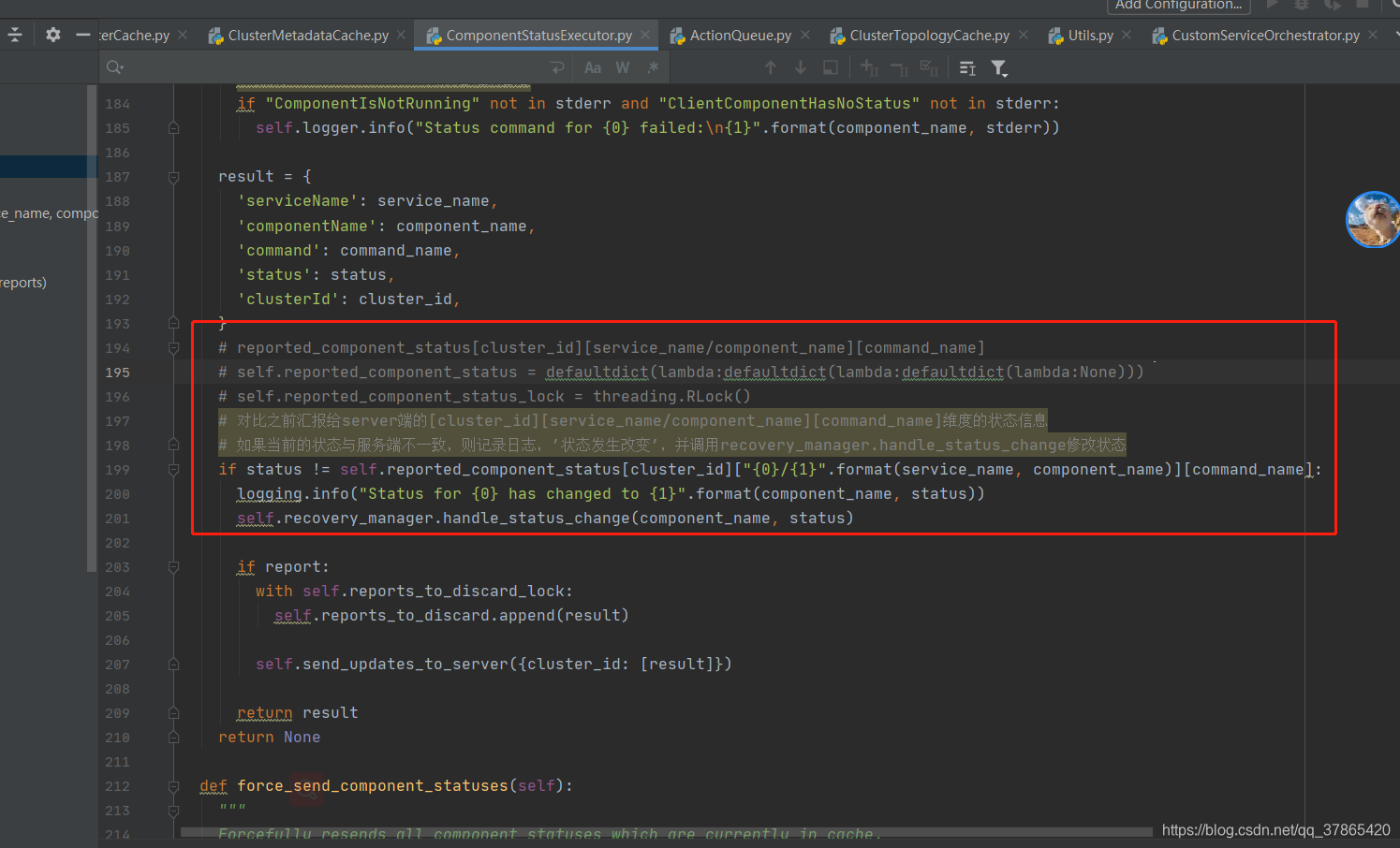
Task: Add selection for next occurrence icon
Action: click(x=870, y=67)
